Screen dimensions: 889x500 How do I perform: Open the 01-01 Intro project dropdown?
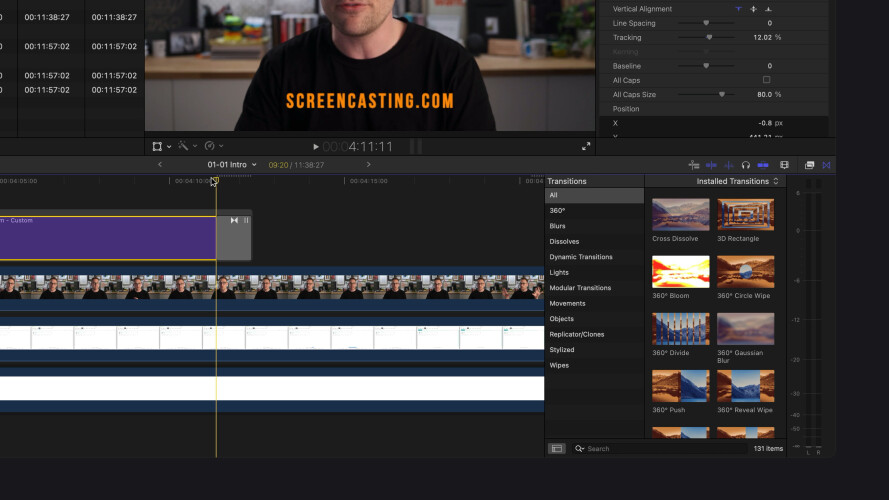pyautogui.click(x=231, y=164)
